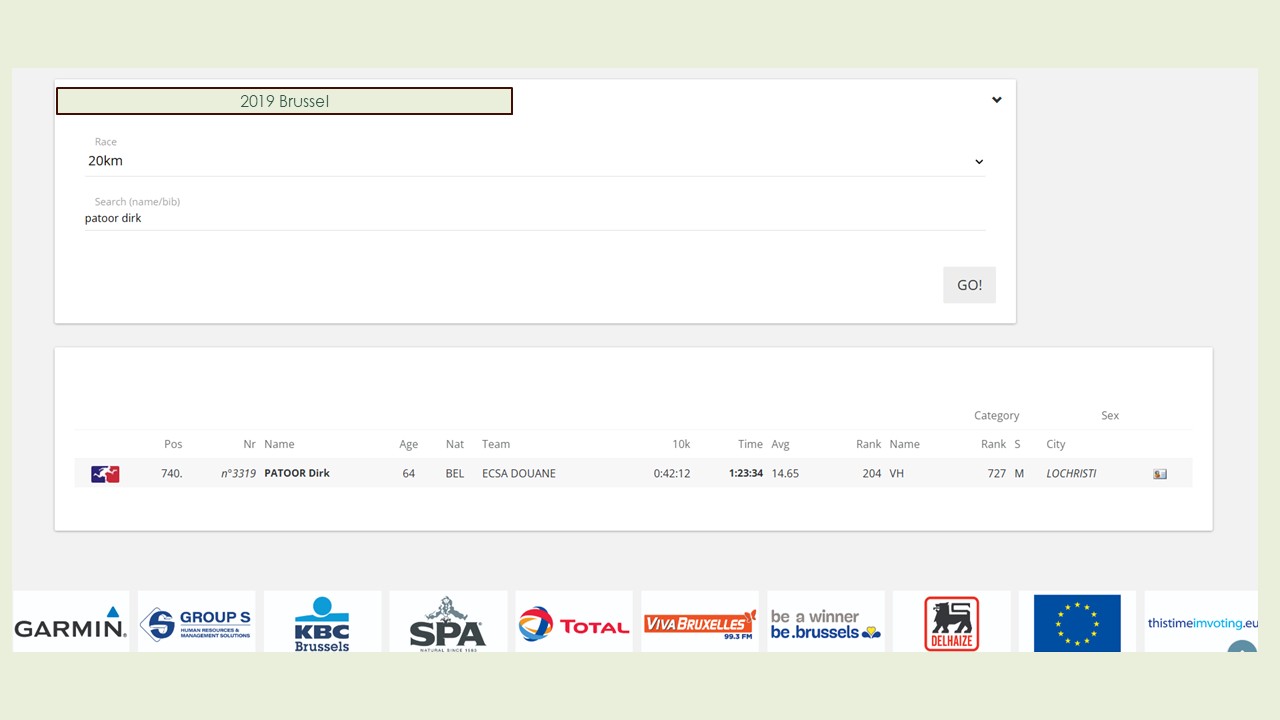Click the runner flag icon beside PATOOR Dirk
The height and width of the screenshot is (720, 1280).
(x=105, y=474)
